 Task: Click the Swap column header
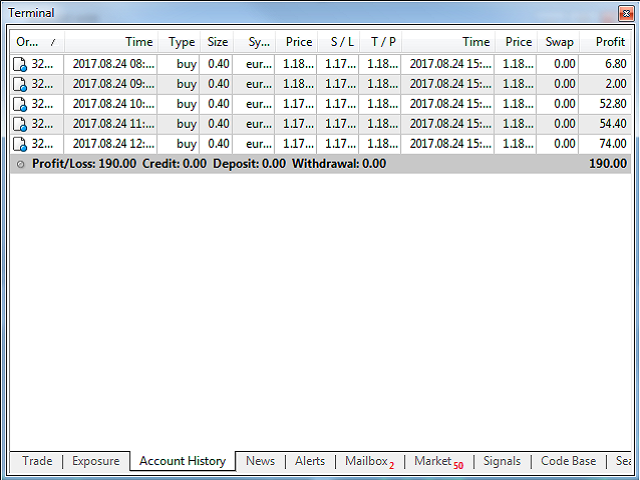[559, 42]
